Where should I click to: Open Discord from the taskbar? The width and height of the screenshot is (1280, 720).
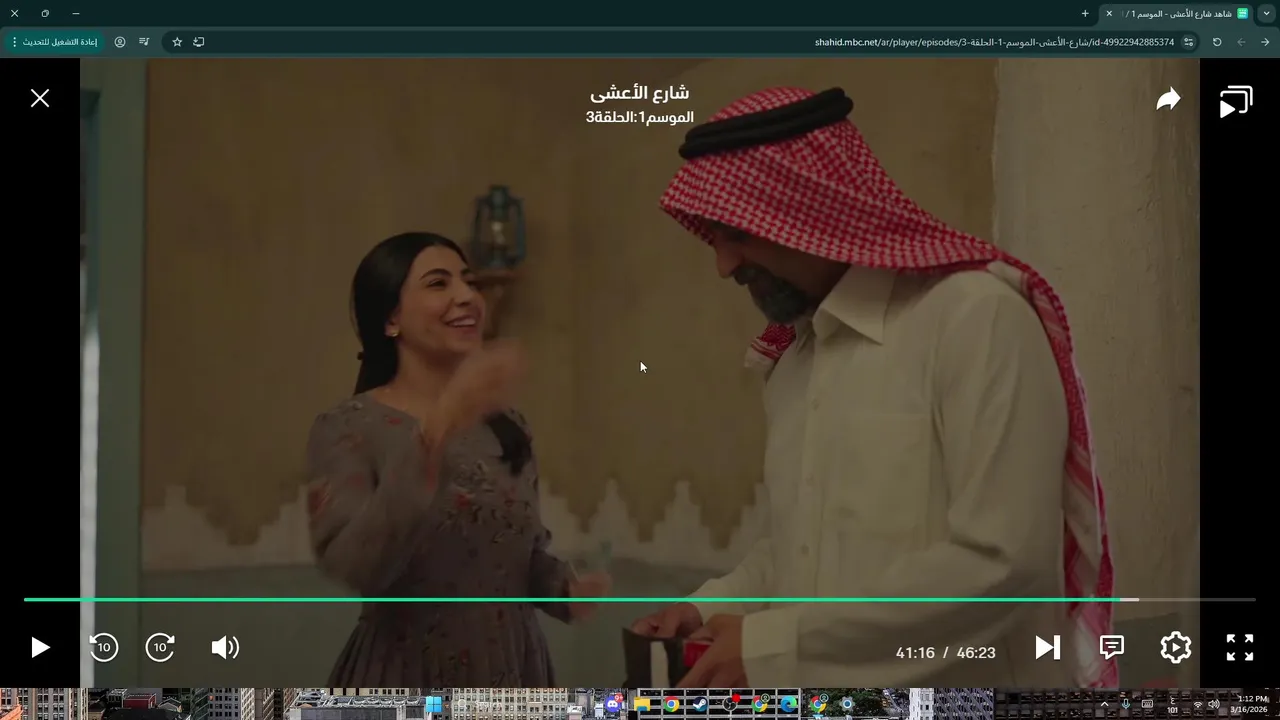click(613, 704)
